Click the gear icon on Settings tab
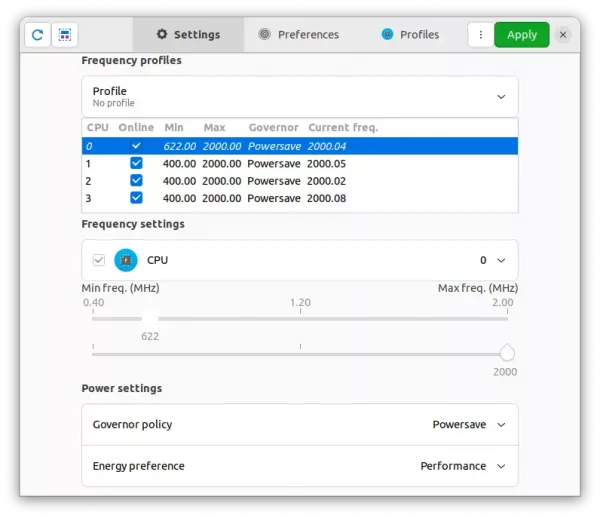Image resolution: width=600 pixels, height=518 pixels. pyautogui.click(x=162, y=35)
